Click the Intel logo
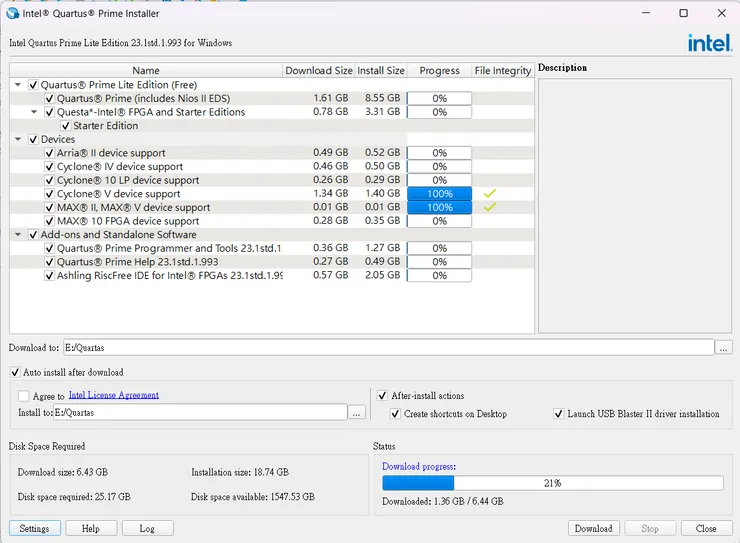The width and height of the screenshot is (740, 543). pyautogui.click(x=710, y=43)
